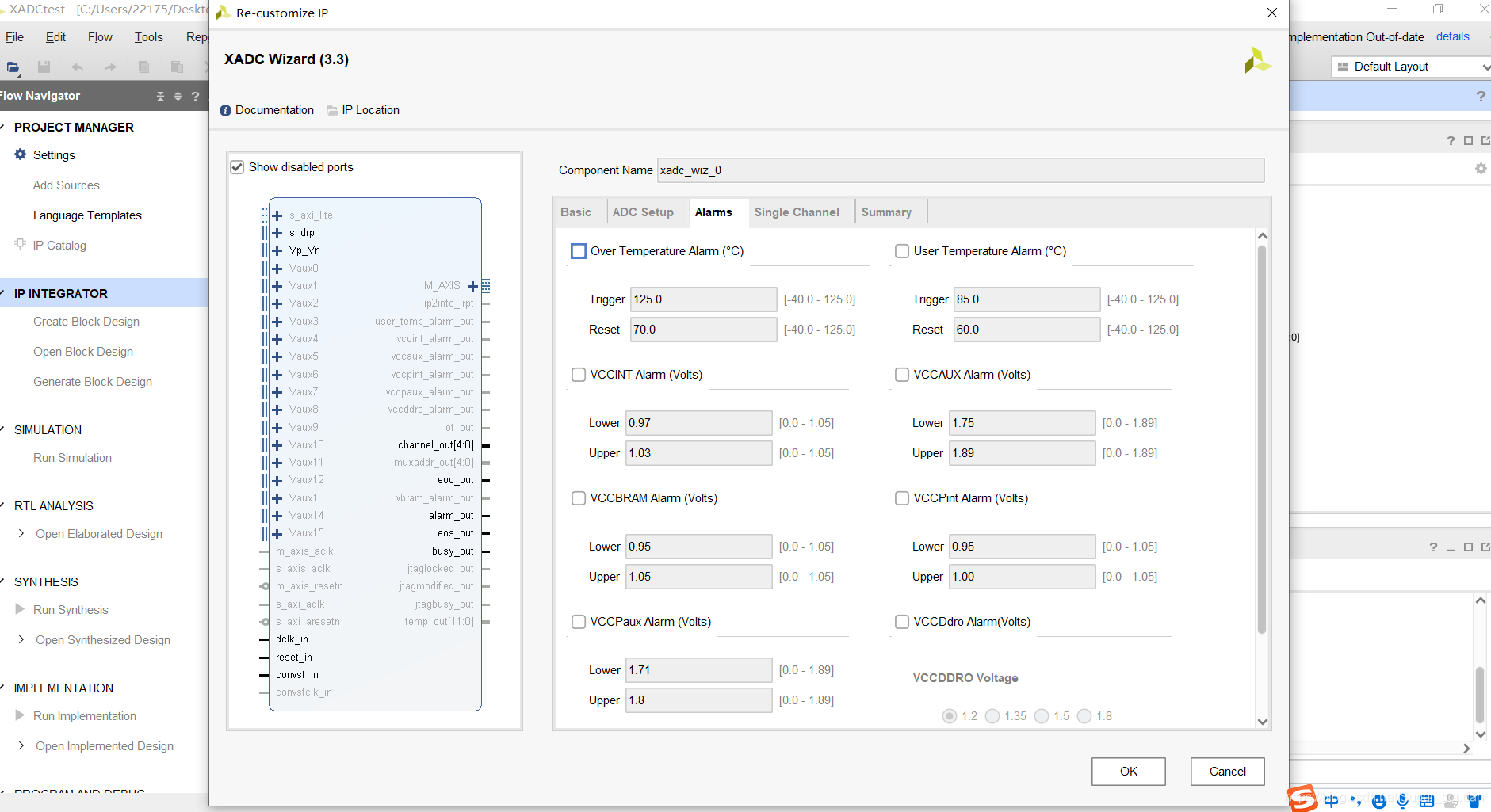Viewport: 1491px width, 812px height.
Task: Collapse all in Flow Navigator header
Action: pyautogui.click(x=160, y=96)
